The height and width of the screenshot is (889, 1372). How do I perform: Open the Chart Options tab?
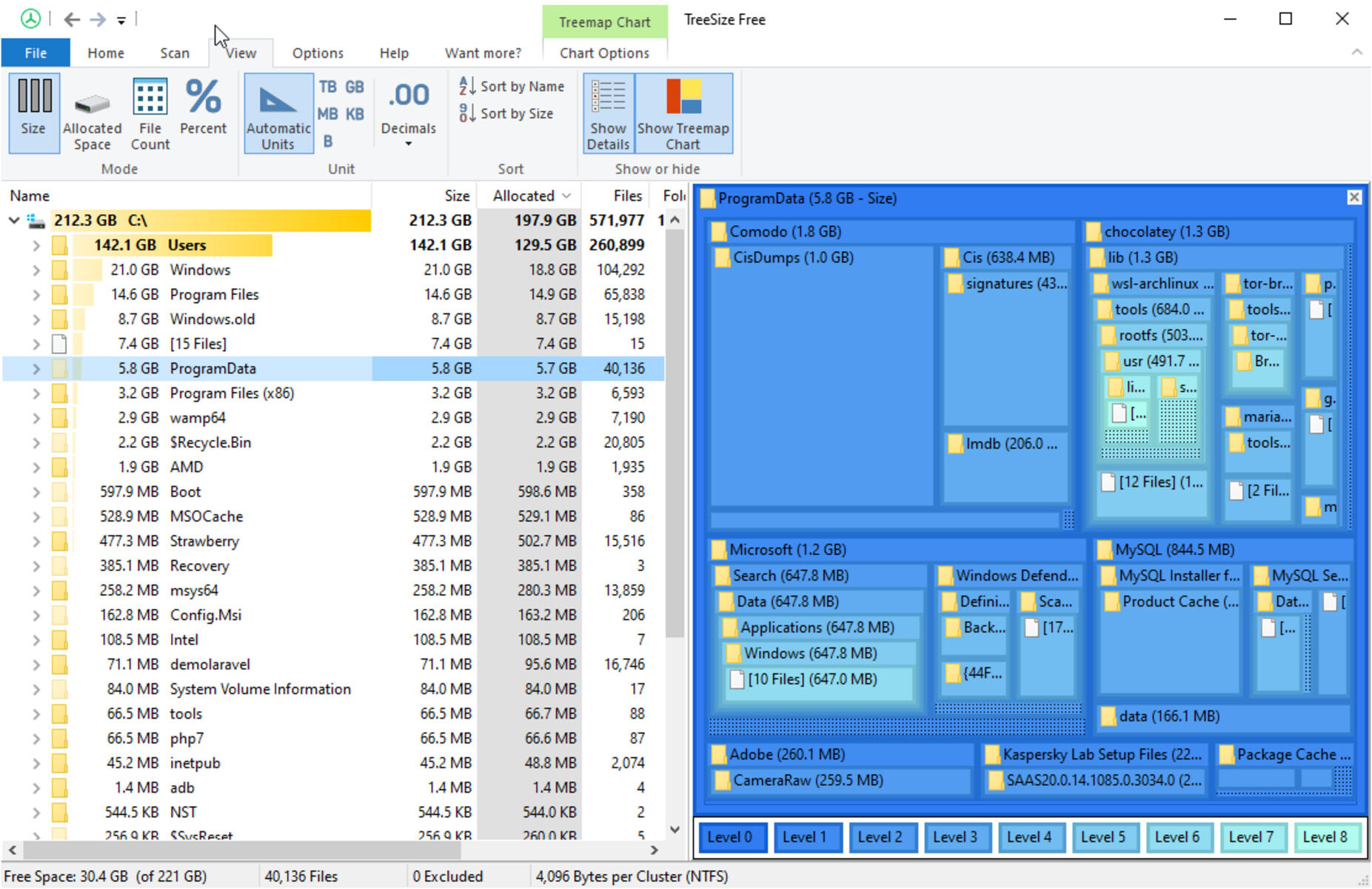[604, 53]
